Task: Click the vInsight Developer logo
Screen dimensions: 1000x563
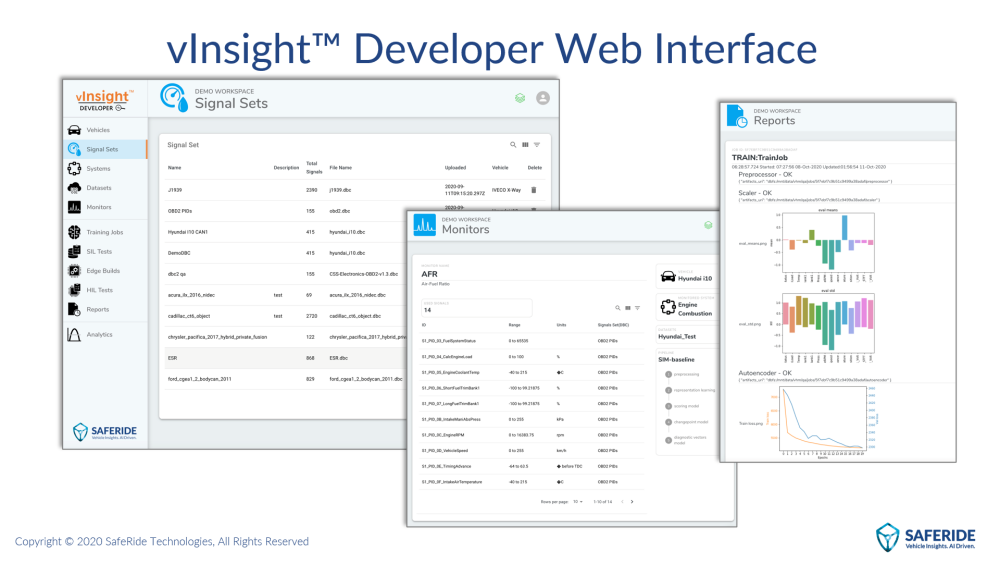Action: click(105, 100)
